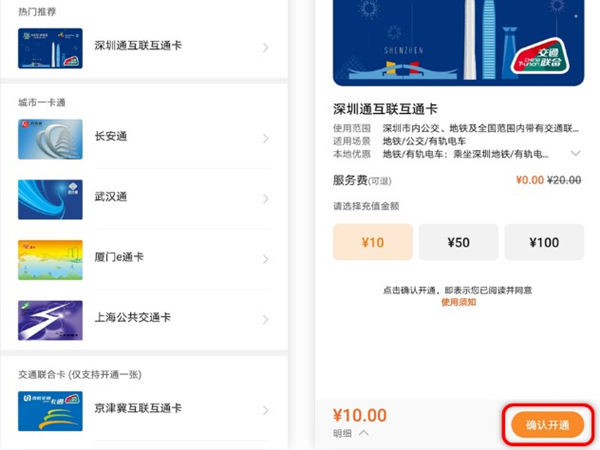The height and width of the screenshot is (450, 600).
Task: Select the ¥50 recharge amount
Action: [458, 242]
